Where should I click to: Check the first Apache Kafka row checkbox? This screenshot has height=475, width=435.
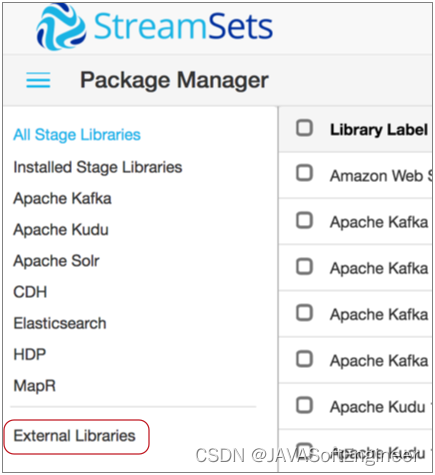pyautogui.click(x=304, y=220)
